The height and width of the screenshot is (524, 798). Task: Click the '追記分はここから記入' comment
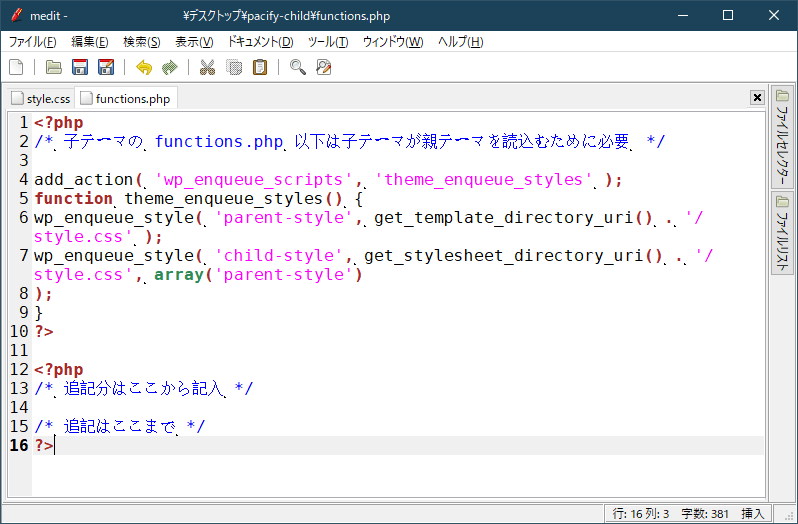[144, 388]
